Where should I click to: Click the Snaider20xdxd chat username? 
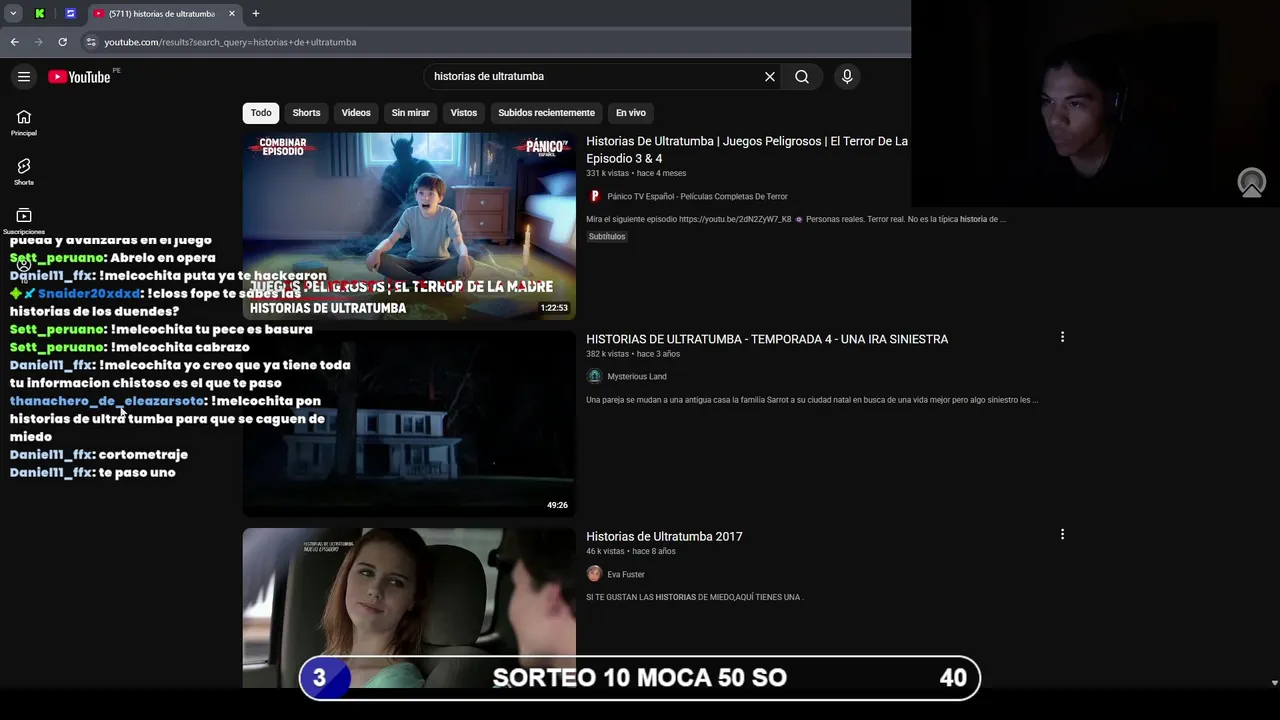pyautogui.click(x=89, y=294)
